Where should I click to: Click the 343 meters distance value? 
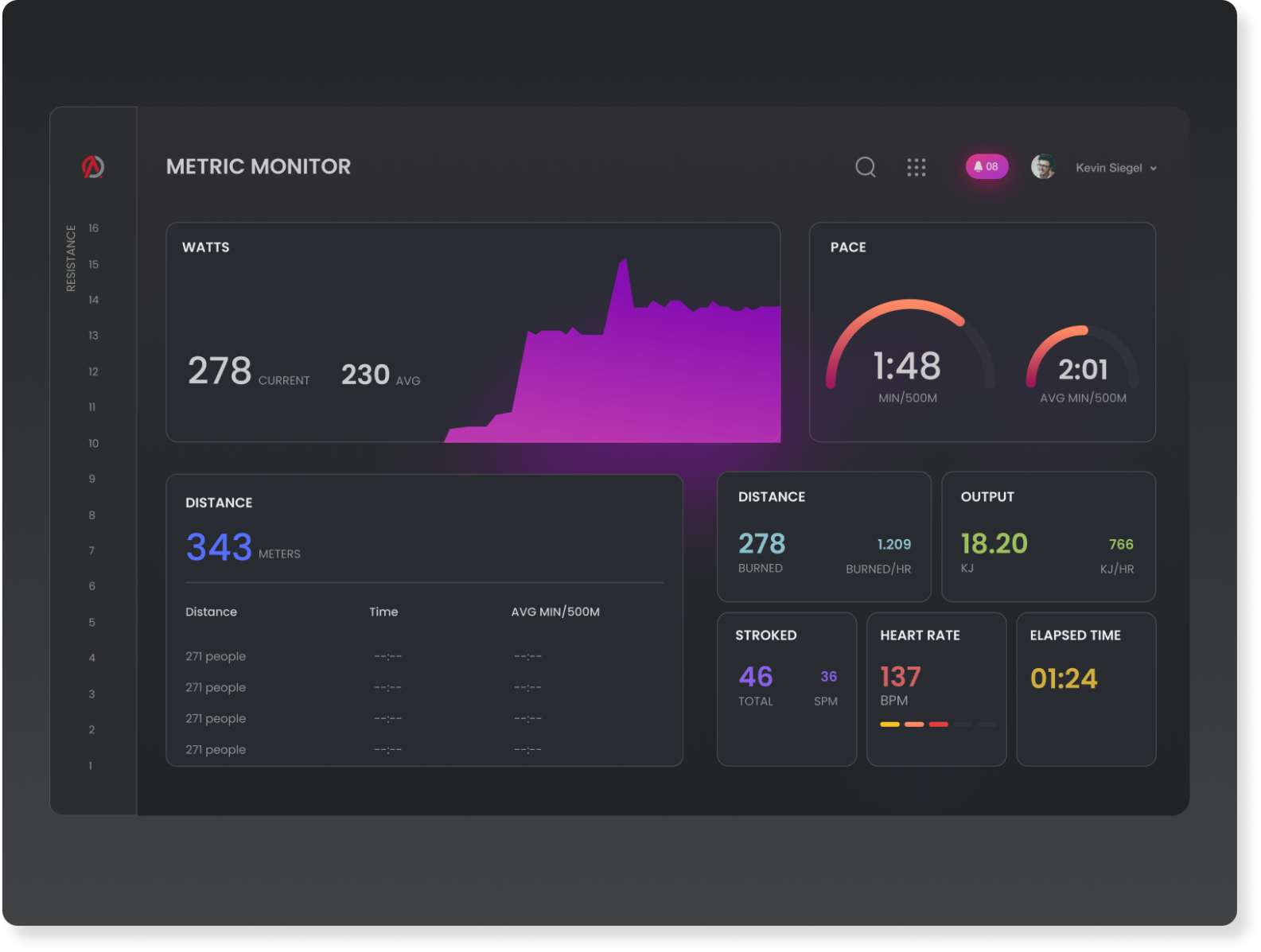click(219, 547)
